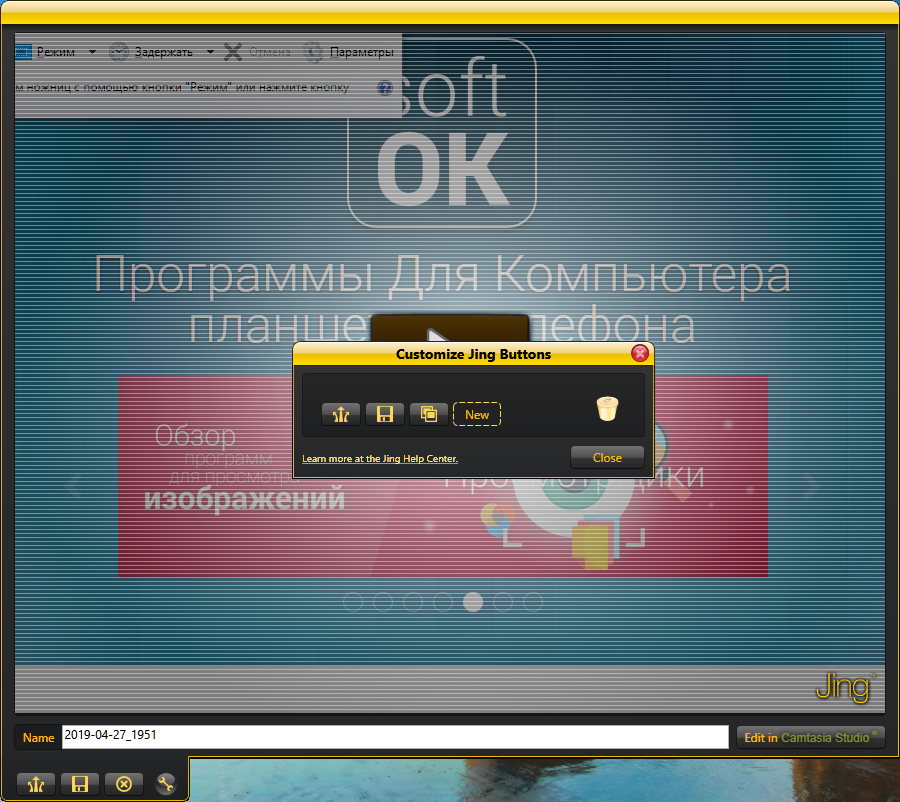The height and width of the screenshot is (802, 900).
Task: Click the dashed New button slot
Action: [477, 414]
